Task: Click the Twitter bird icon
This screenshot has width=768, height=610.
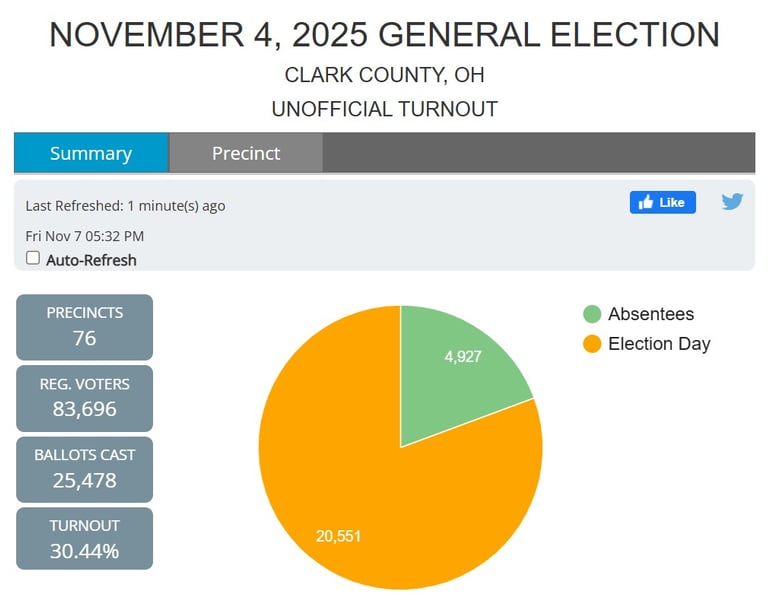Action: 732,201
